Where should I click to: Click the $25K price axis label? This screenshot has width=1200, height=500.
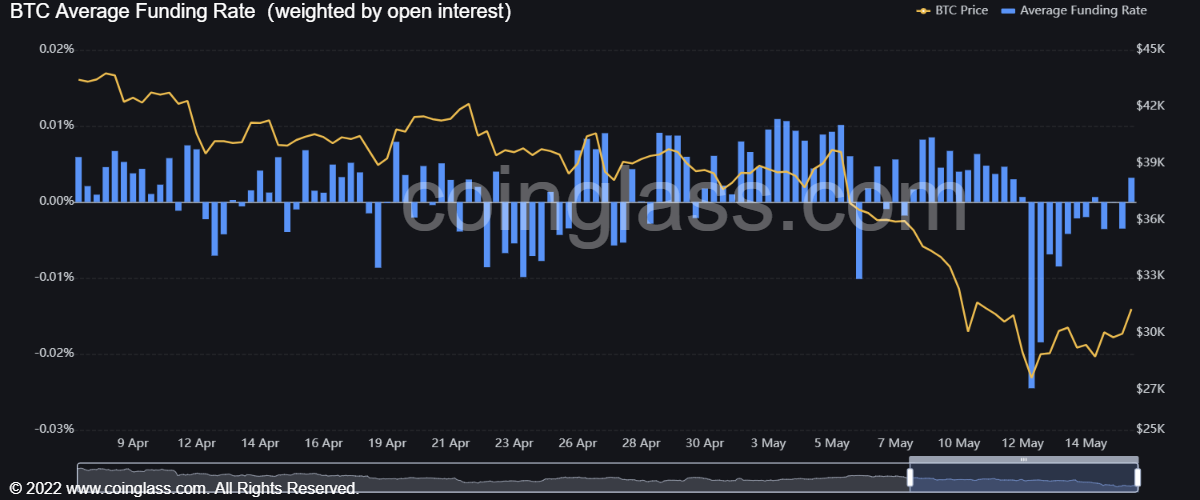[1152, 429]
